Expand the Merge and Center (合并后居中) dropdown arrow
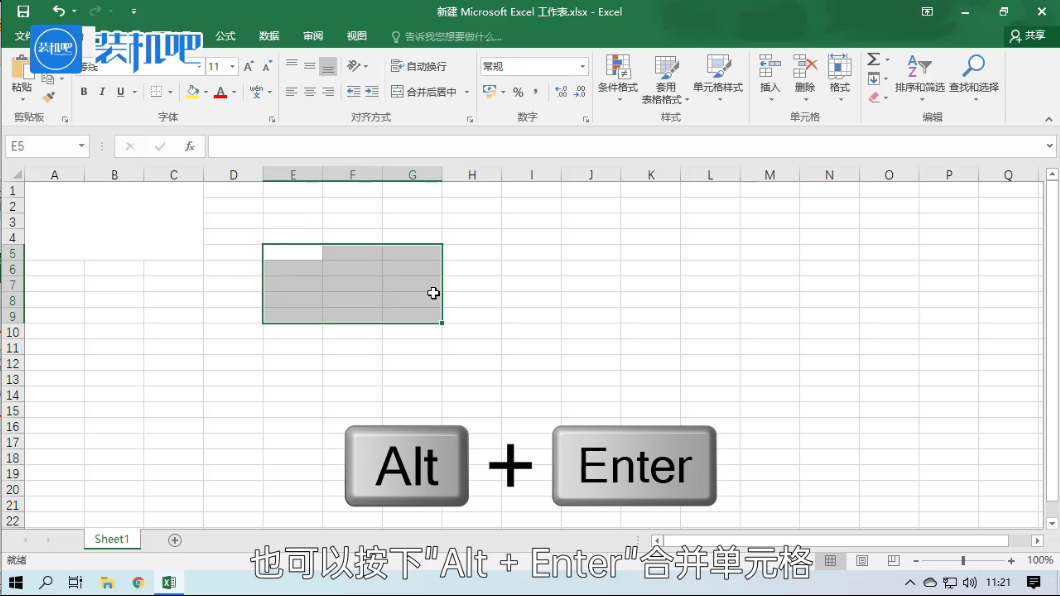The image size is (1060, 596). click(466, 92)
